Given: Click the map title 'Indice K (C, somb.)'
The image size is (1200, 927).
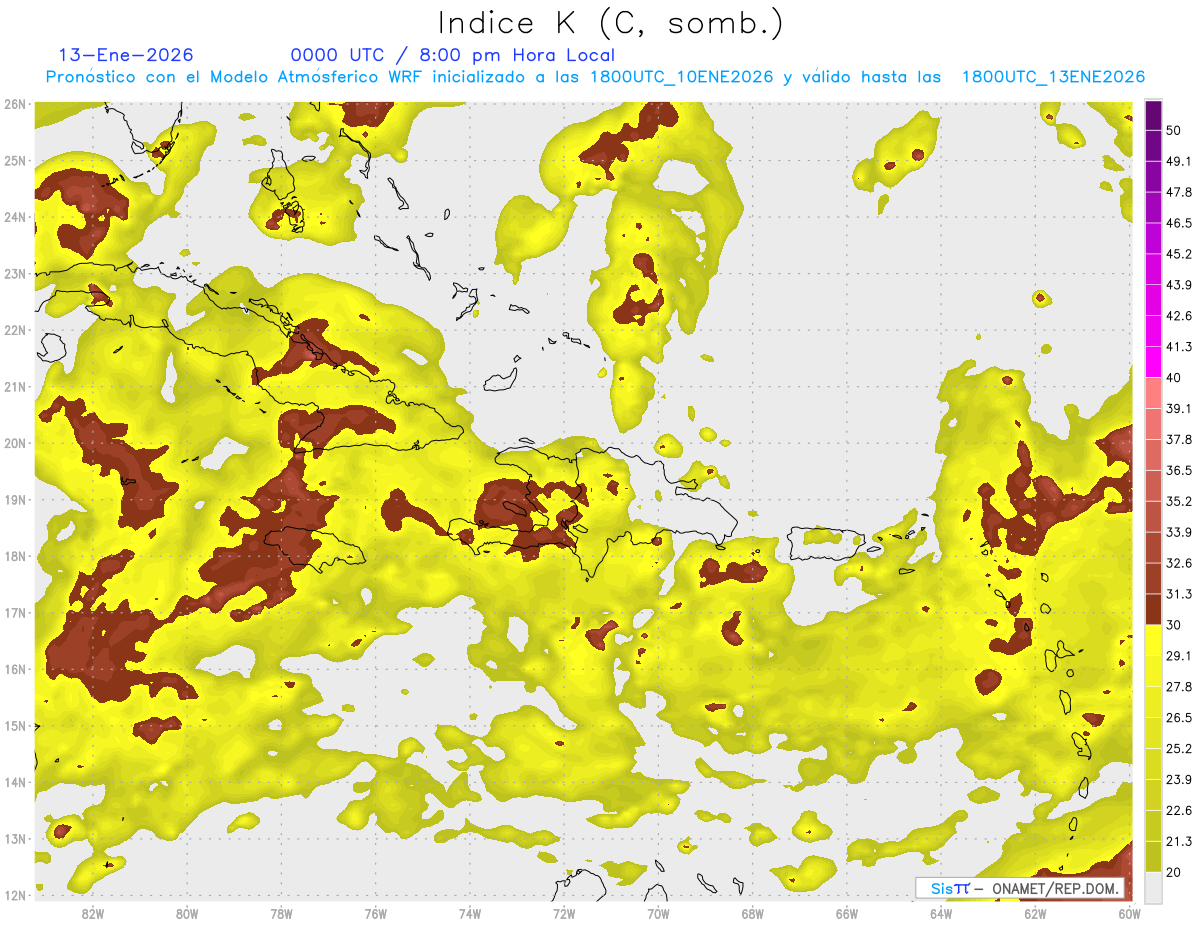Looking at the screenshot, I should click(610, 23).
